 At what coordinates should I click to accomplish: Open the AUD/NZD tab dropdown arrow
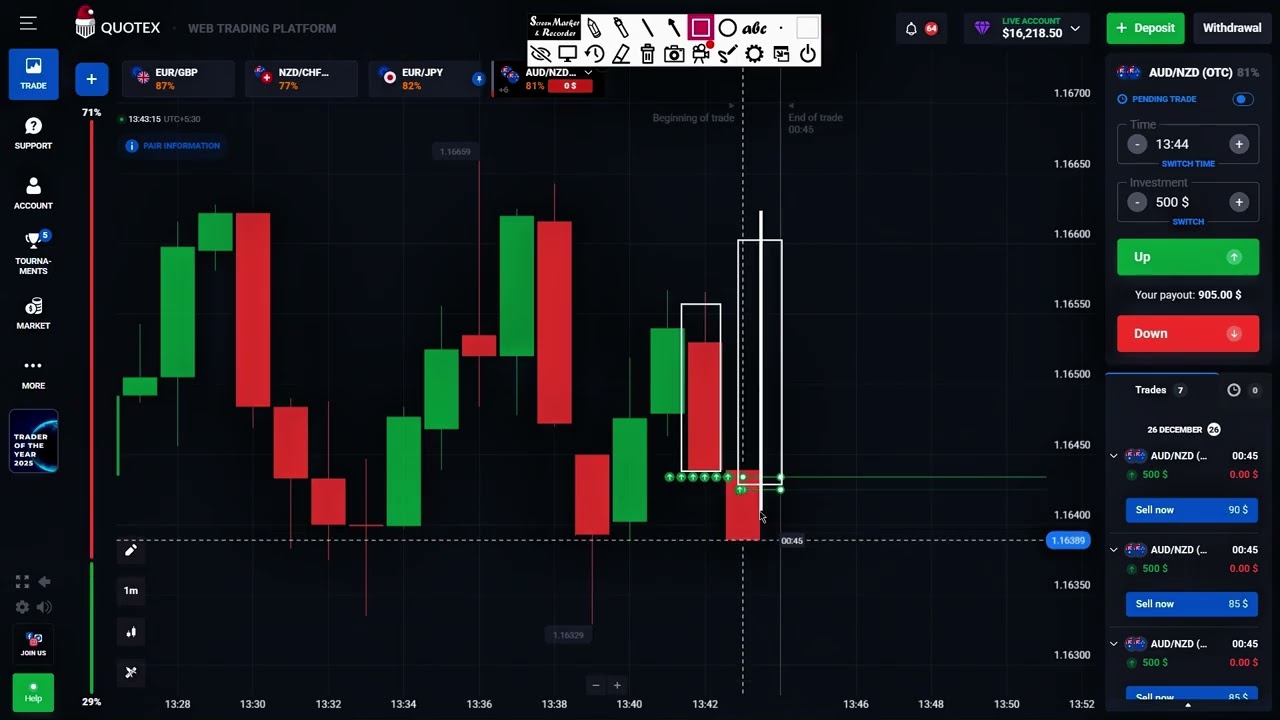pyautogui.click(x=588, y=72)
